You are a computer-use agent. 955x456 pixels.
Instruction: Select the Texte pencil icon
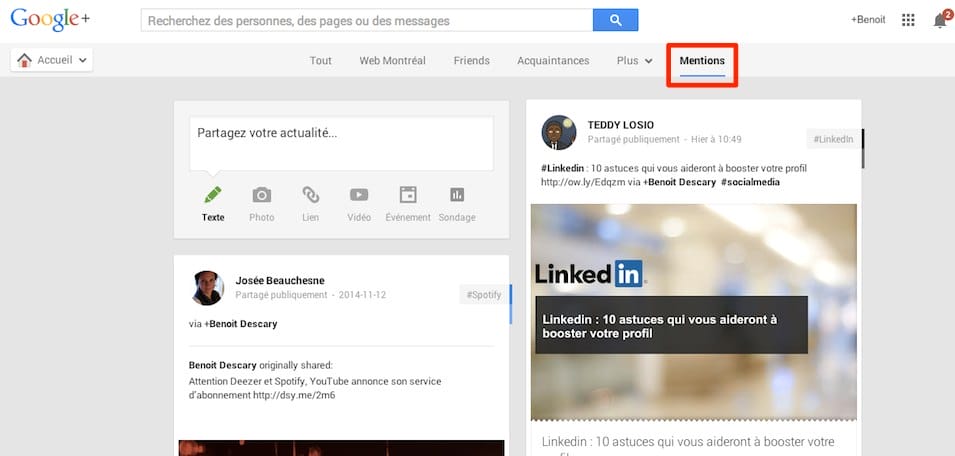(213, 195)
